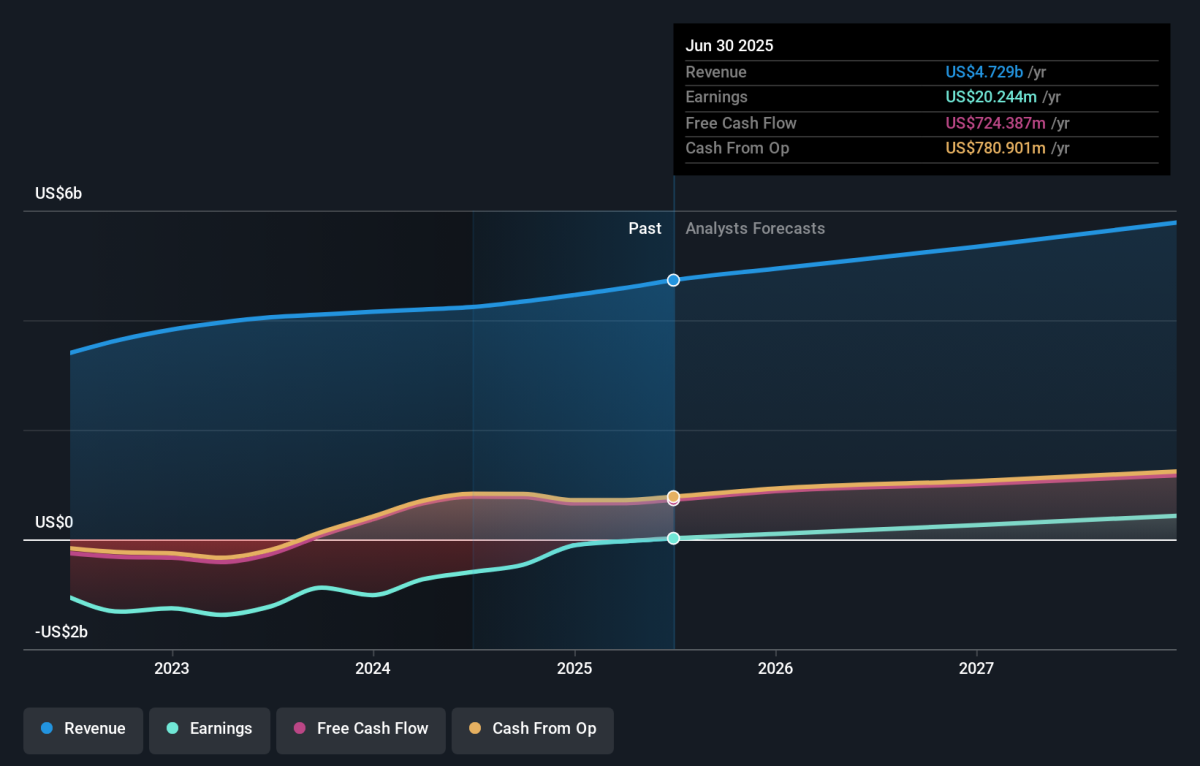Viewport: 1200px width, 766px height.
Task: Click the Jun 30 2025 tooltip date header
Action: 729,46
